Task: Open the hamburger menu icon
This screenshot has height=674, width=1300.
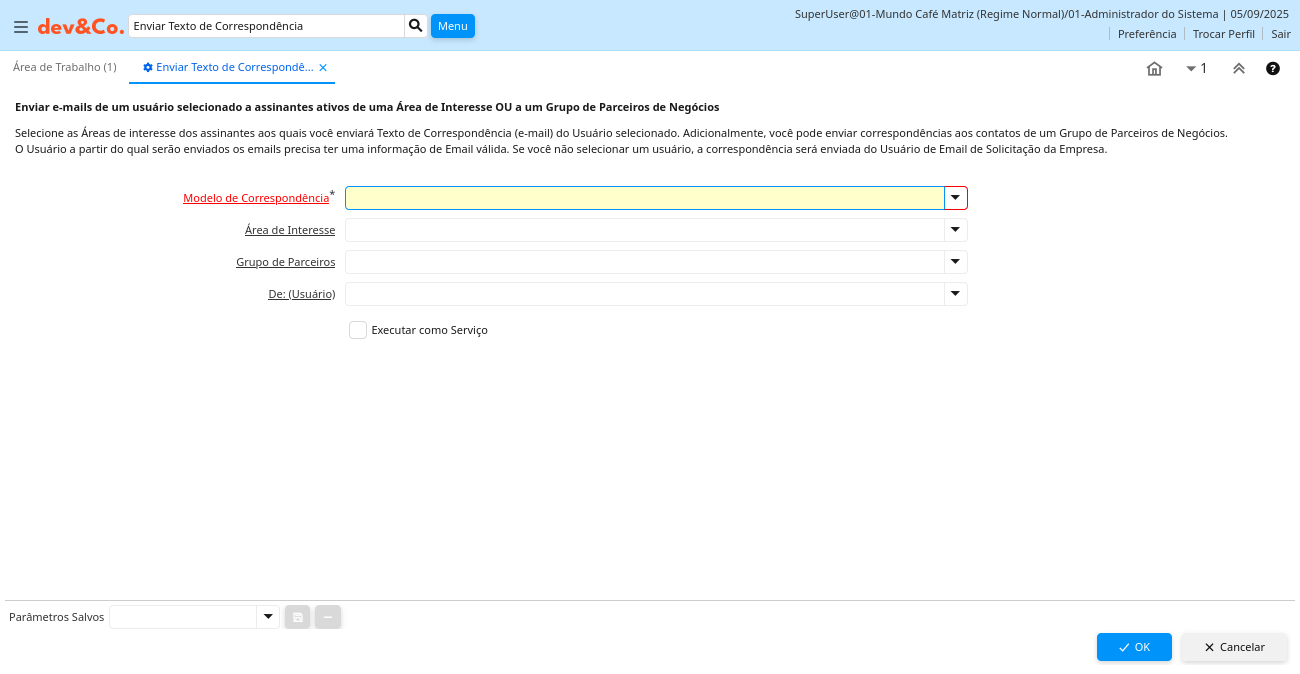Action: click(20, 27)
